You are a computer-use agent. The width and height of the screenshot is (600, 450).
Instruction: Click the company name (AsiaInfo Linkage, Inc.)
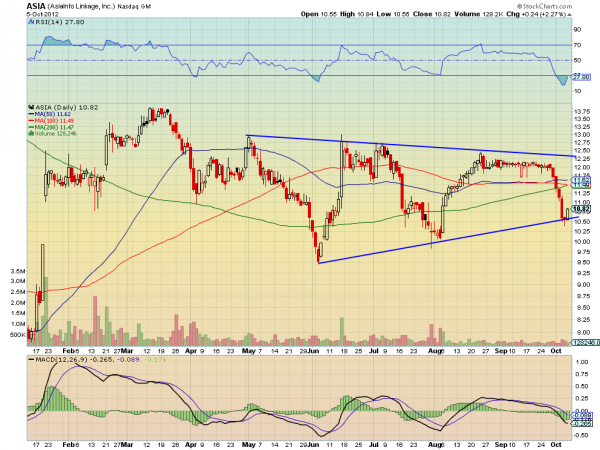pos(81,7)
